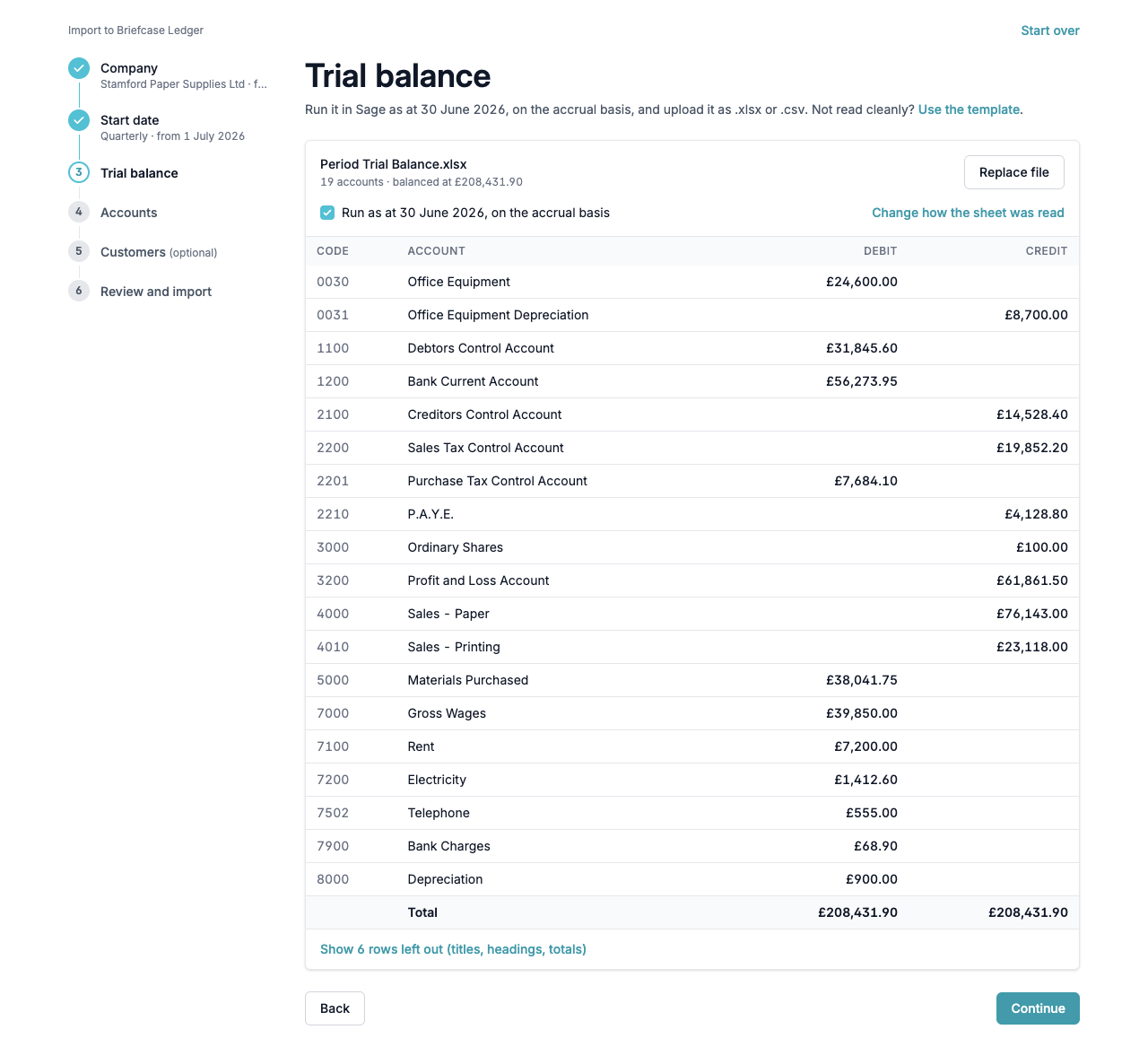Select the step 3 circle icon
The width and height of the screenshot is (1148, 1047).
(79, 172)
